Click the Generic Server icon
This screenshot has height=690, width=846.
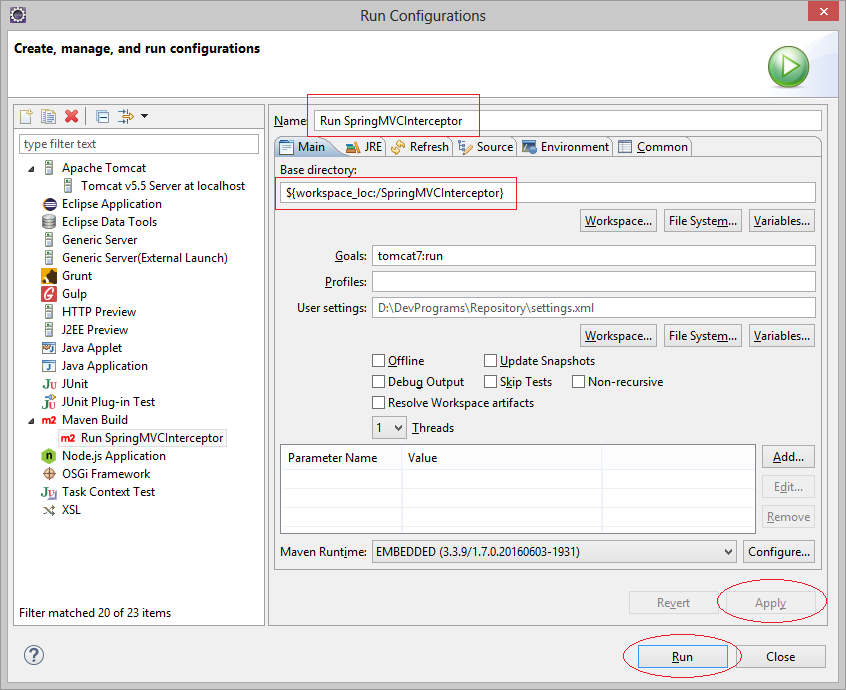click(49, 240)
